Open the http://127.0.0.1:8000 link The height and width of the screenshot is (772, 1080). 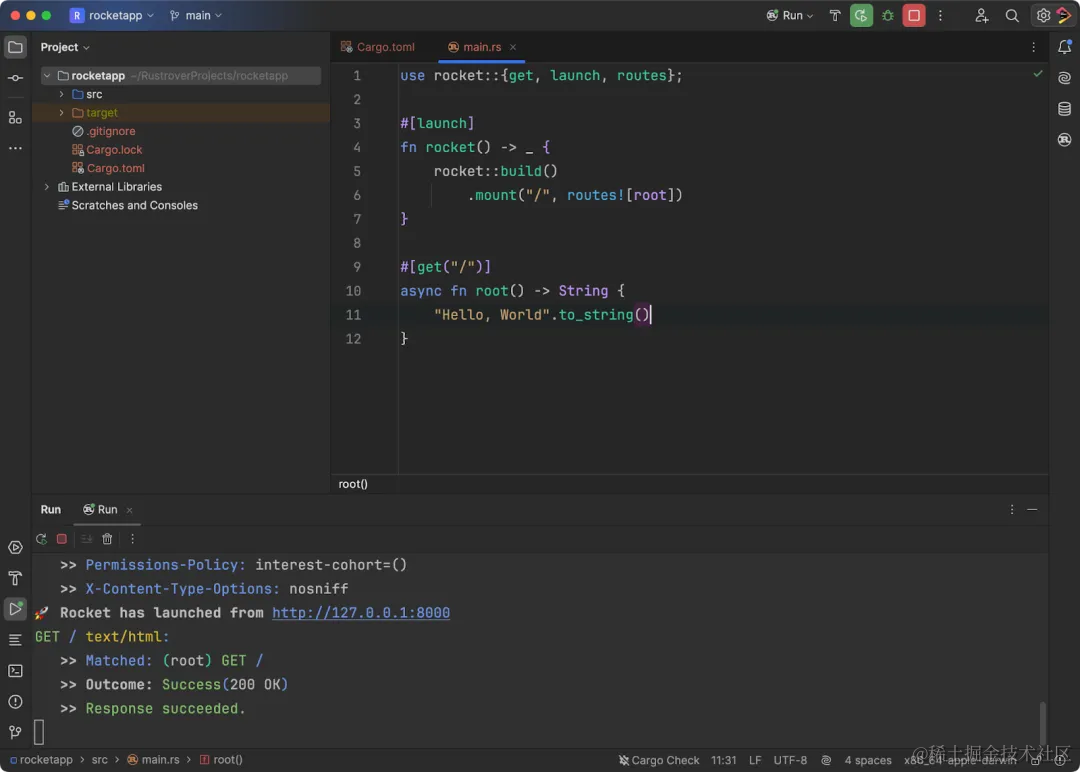[x=360, y=613]
